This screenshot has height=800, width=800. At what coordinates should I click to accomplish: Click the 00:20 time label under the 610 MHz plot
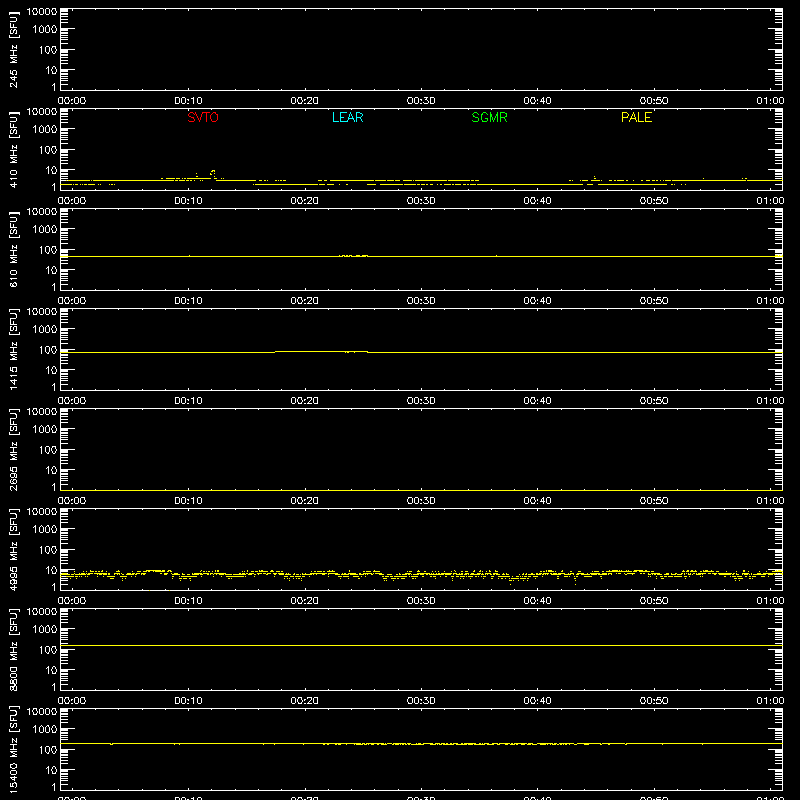(305, 301)
